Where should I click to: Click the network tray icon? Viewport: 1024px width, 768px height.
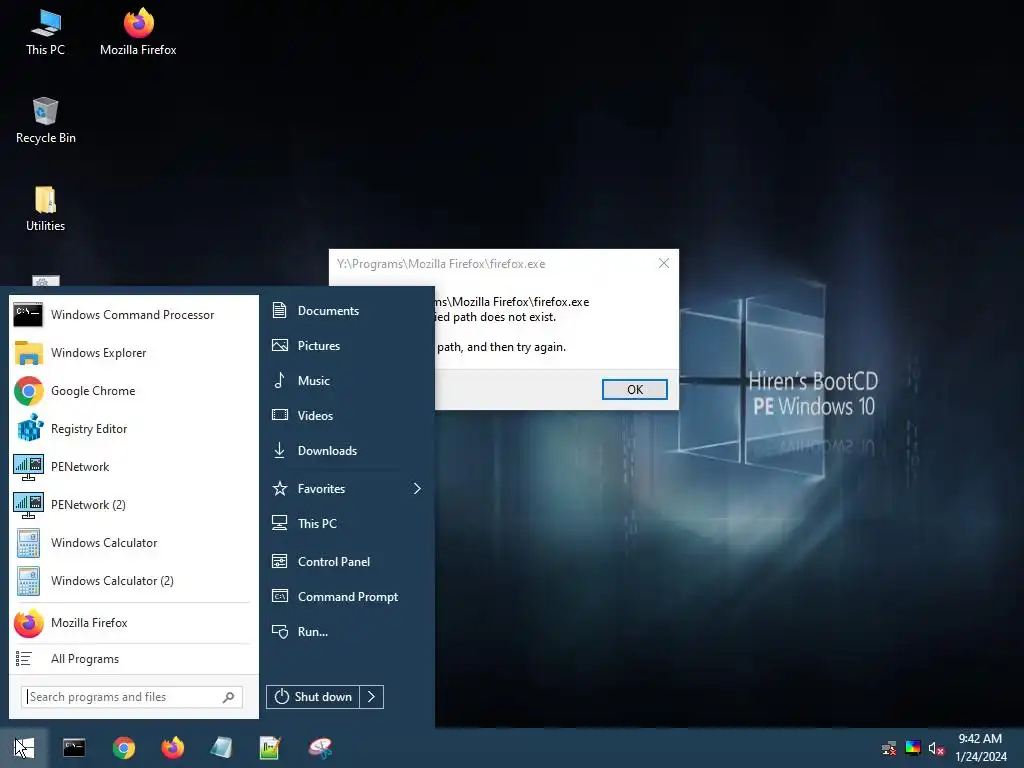pos(889,748)
